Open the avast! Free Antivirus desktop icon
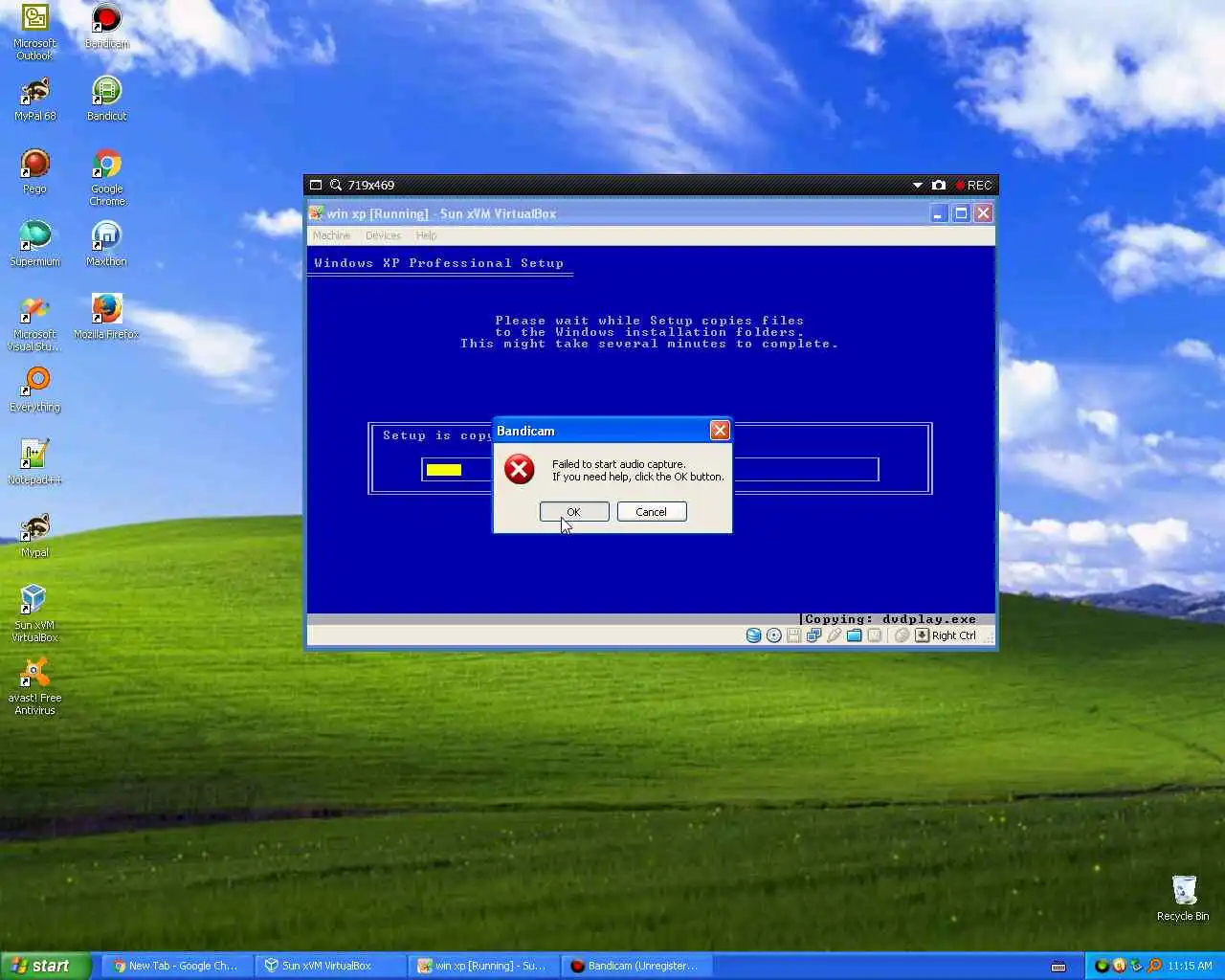The height and width of the screenshot is (980, 1225). (x=35, y=687)
